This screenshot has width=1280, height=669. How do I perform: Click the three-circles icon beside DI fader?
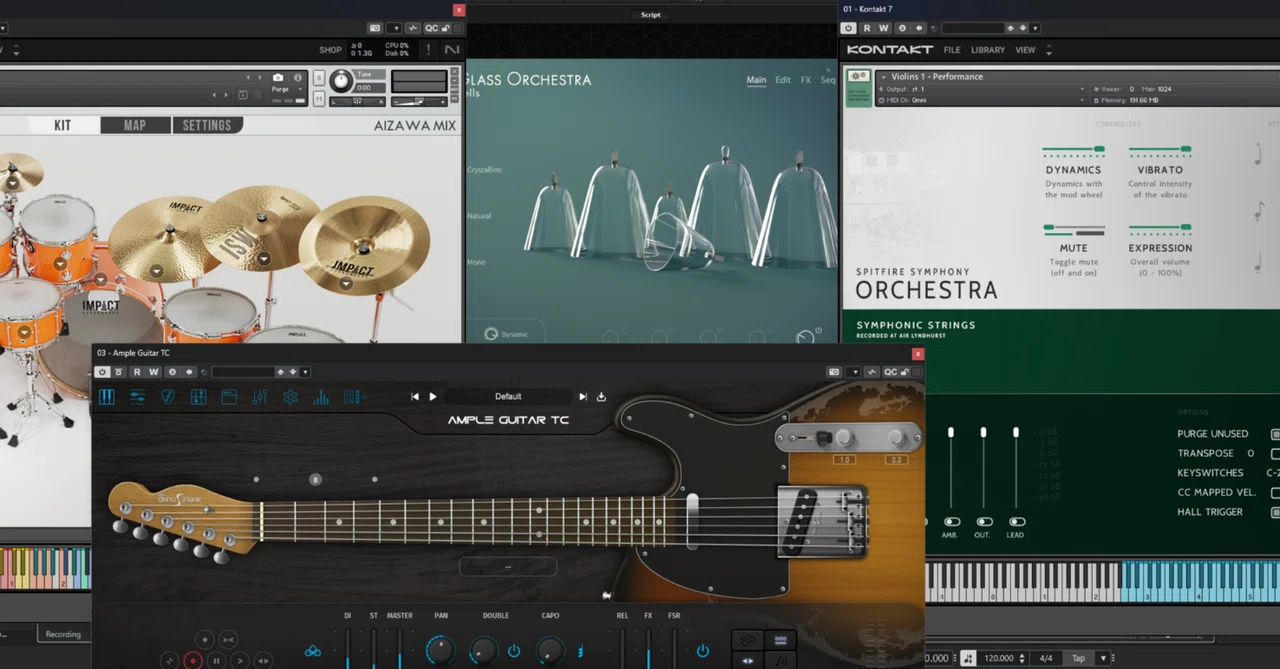[313, 651]
